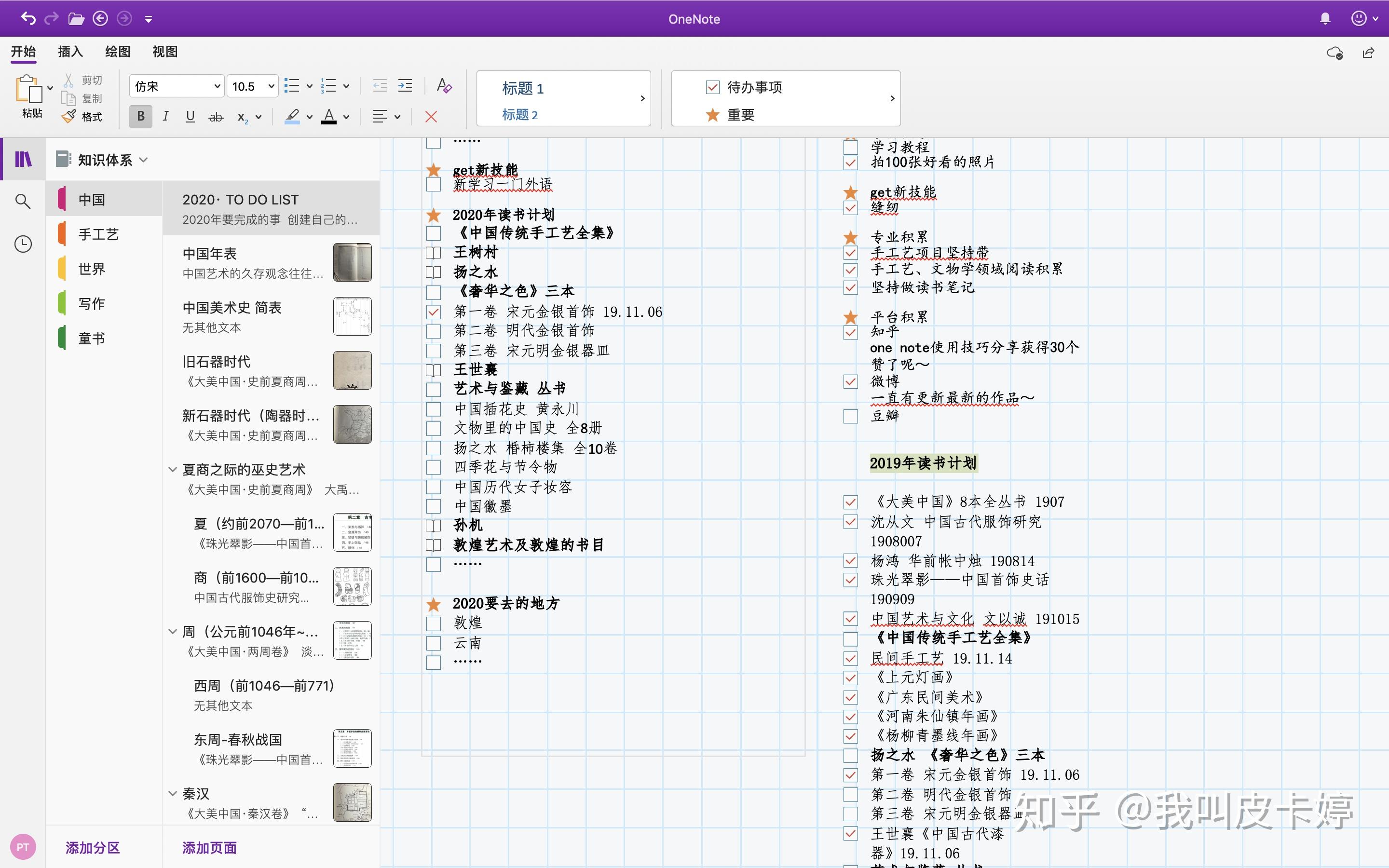
Task: Open notebook folder icon in title bar
Action: click(x=76, y=19)
